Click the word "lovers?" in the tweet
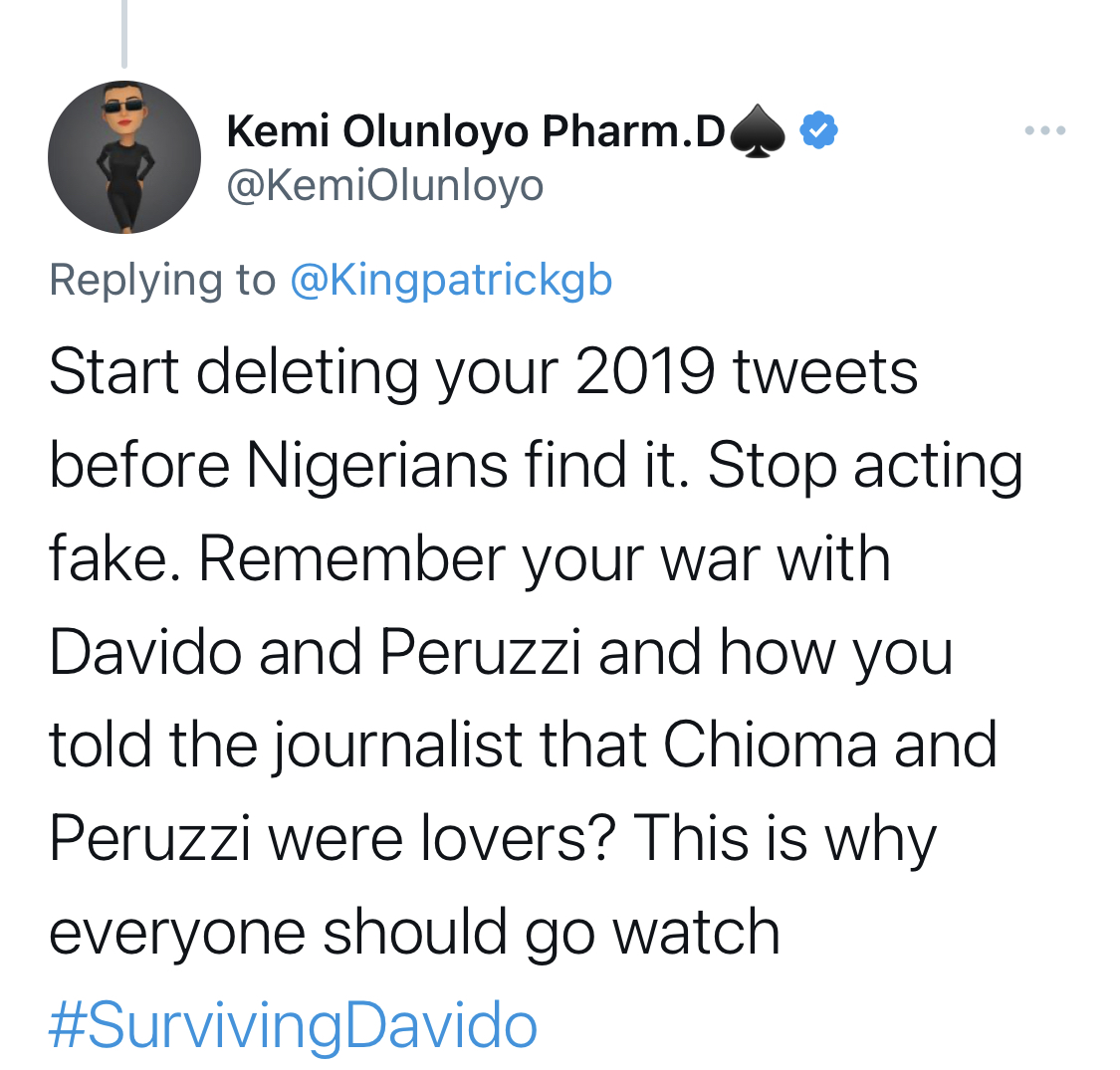Screen dimensions: 1120x1070 (x=517, y=838)
